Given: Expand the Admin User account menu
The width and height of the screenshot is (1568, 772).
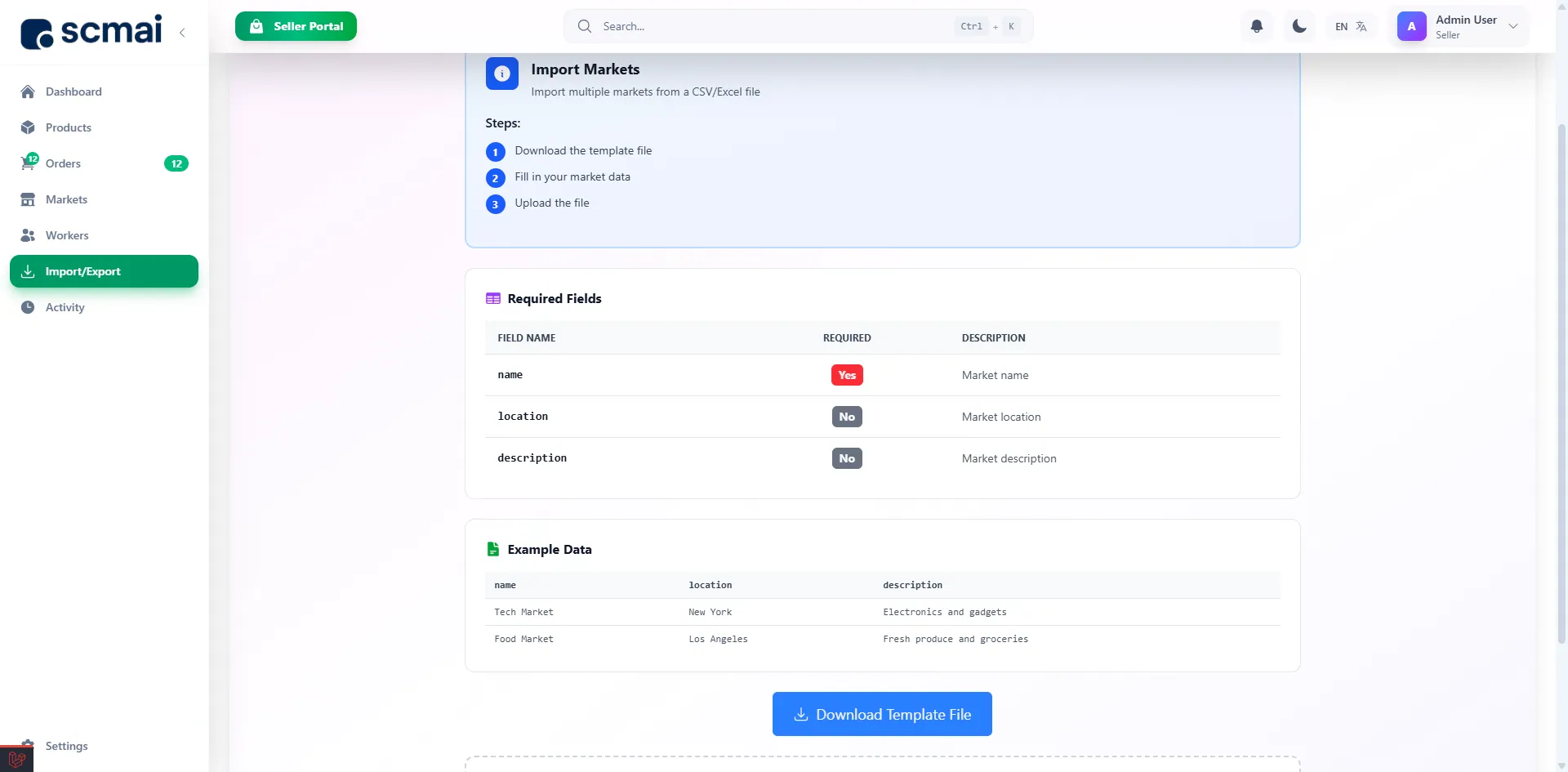Looking at the screenshot, I should click(1460, 26).
